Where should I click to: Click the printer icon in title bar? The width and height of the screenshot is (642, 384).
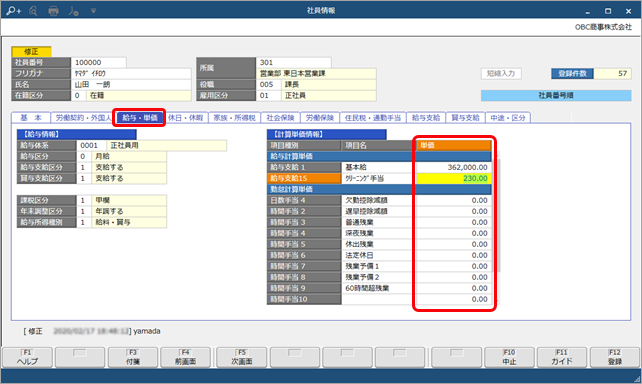coord(53,11)
